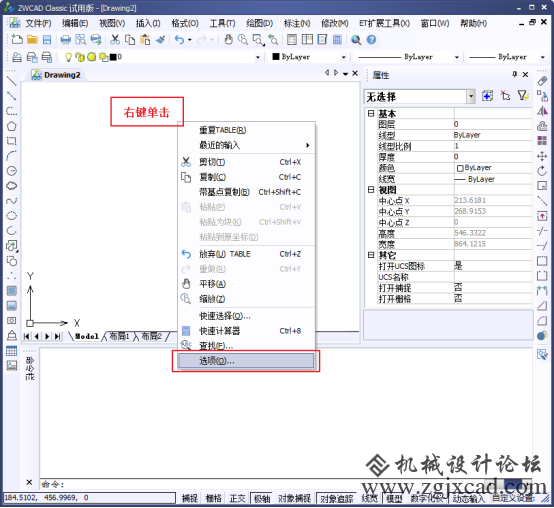Open the 无选择 selection dropdown
The height and width of the screenshot is (508, 554).
pyautogui.click(x=471, y=96)
